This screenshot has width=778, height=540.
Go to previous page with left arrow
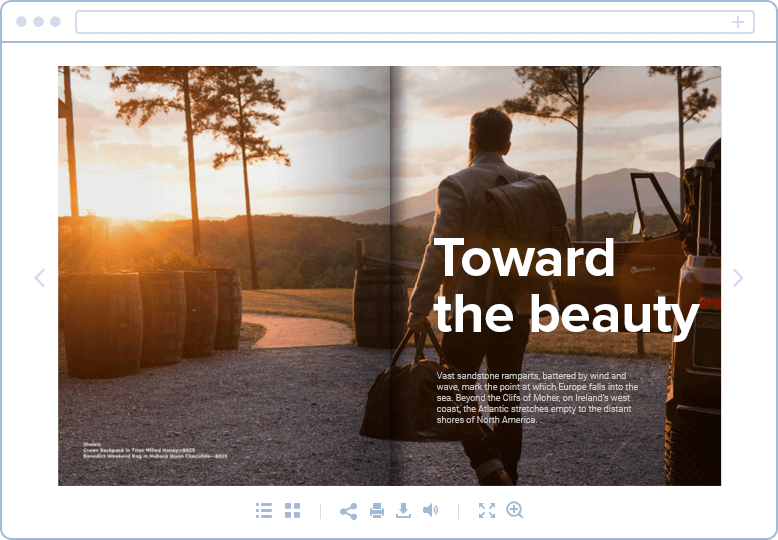coord(40,278)
